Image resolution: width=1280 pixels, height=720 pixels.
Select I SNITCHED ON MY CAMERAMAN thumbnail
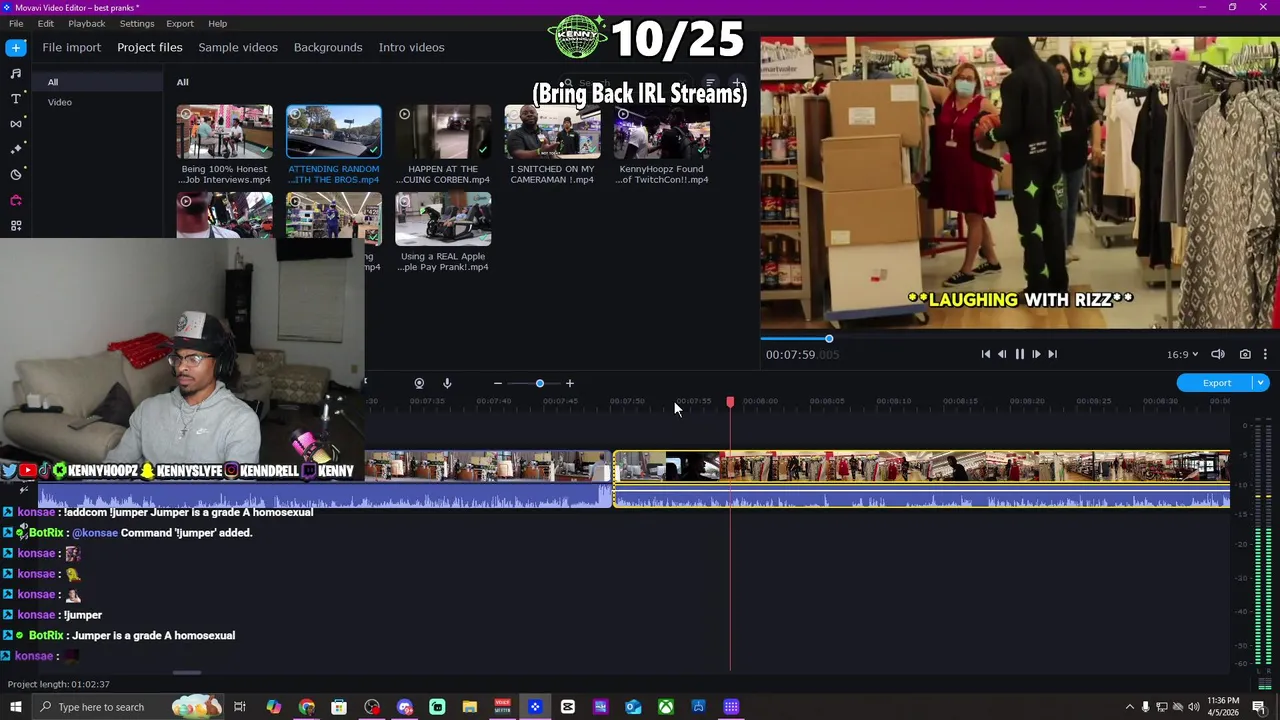tap(552, 132)
